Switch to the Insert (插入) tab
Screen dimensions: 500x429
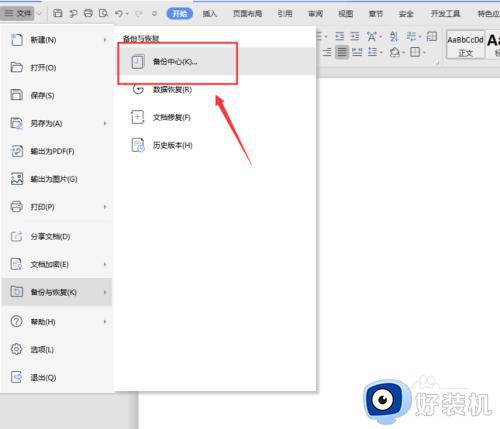[x=210, y=14]
